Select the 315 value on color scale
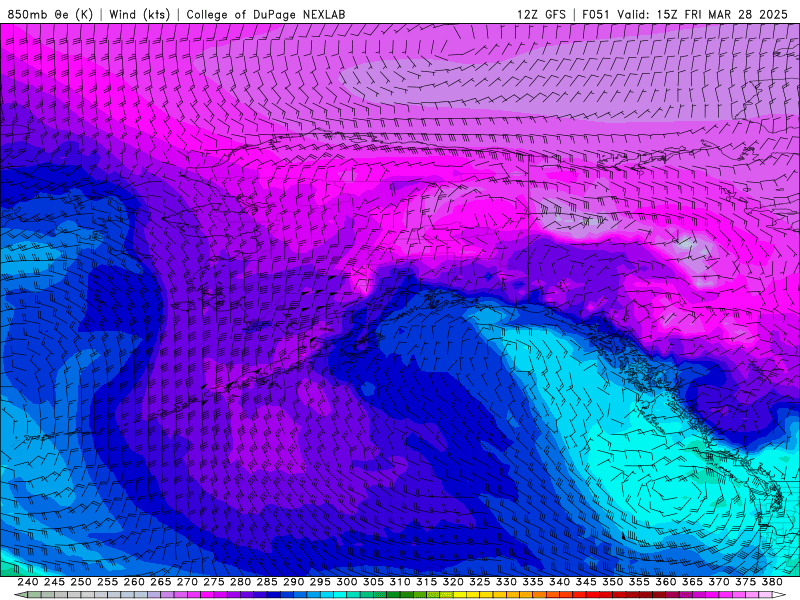 pyautogui.click(x=427, y=582)
